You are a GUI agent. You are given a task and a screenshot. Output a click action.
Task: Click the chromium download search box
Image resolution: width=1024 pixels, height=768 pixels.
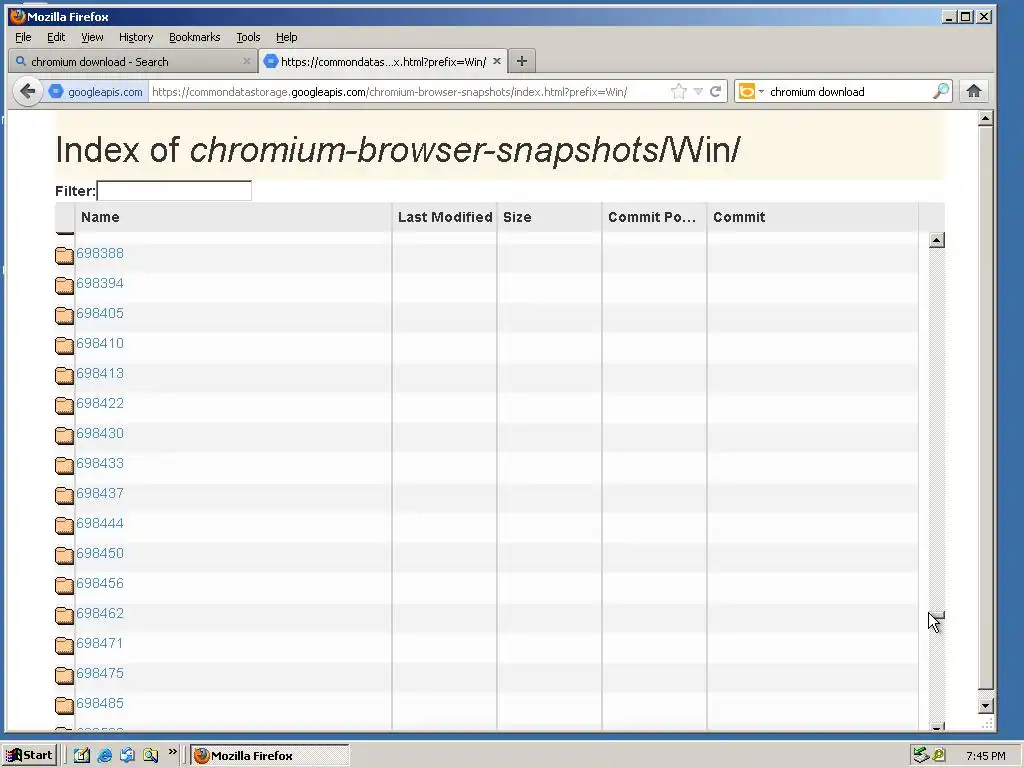click(849, 91)
